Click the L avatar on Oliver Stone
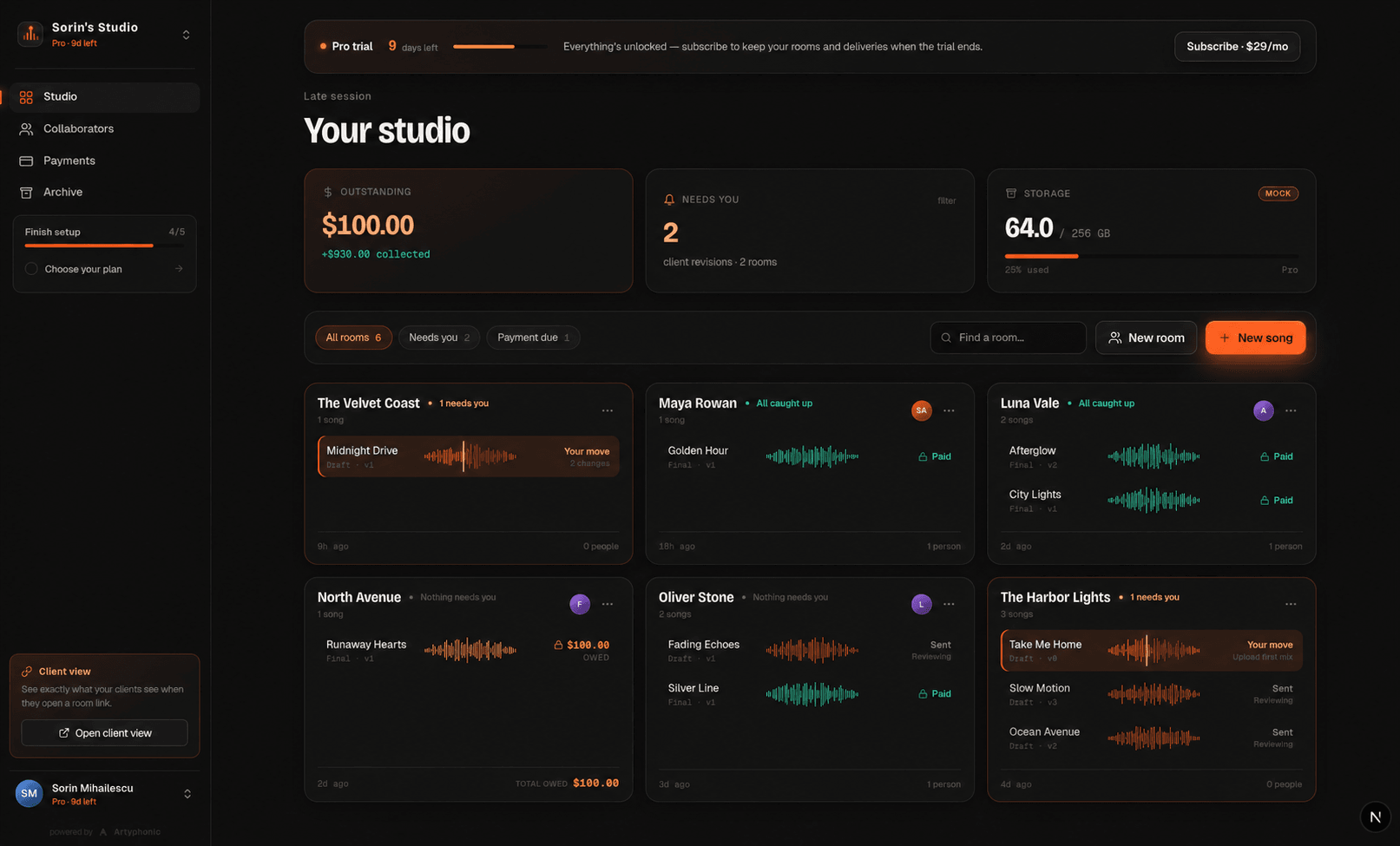 coord(922,604)
